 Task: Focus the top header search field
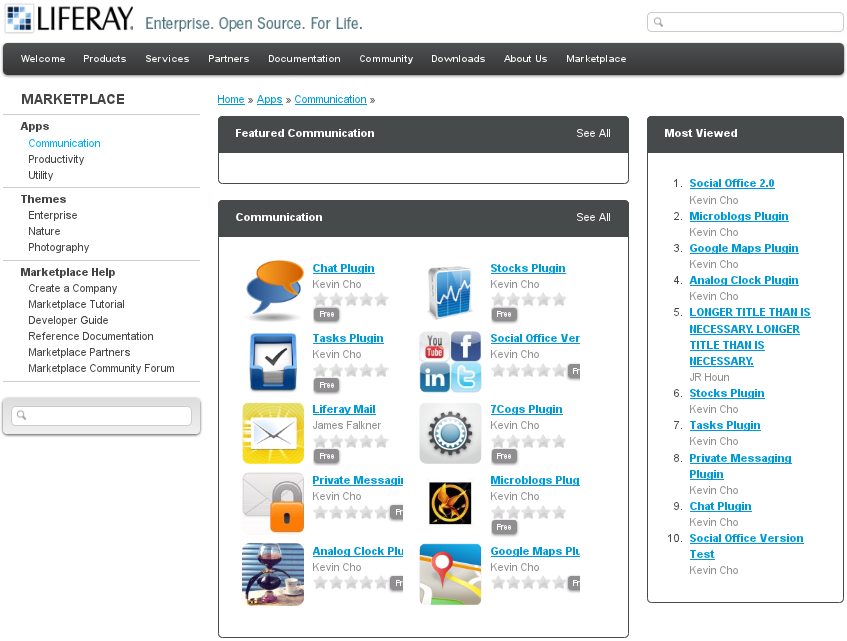(745, 22)
